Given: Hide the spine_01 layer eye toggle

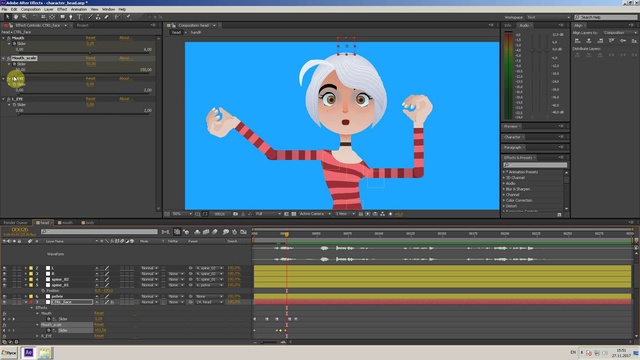Looking at the screenshot, I should click(4, 285).
